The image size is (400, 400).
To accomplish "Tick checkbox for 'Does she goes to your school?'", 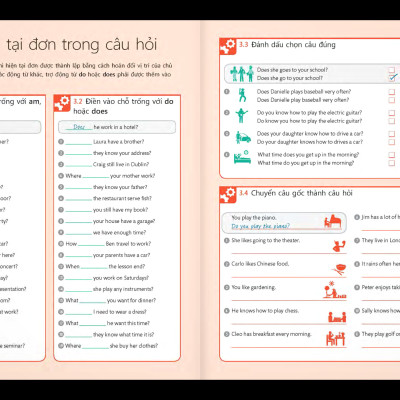I will [x=392, y=70].
